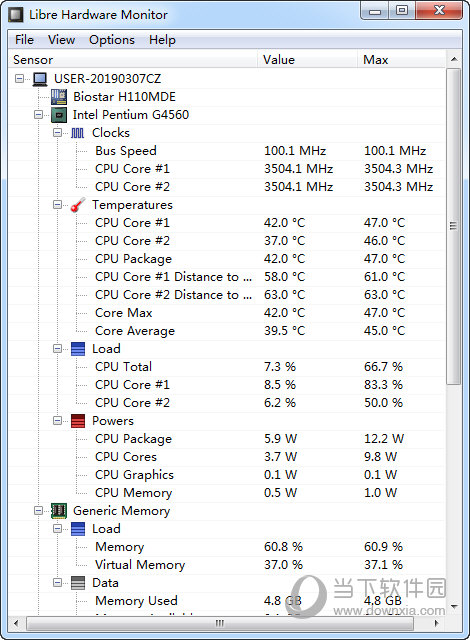Click the 66.7 % max CPU Total value
Screen dimensions: 470x640
384,367
